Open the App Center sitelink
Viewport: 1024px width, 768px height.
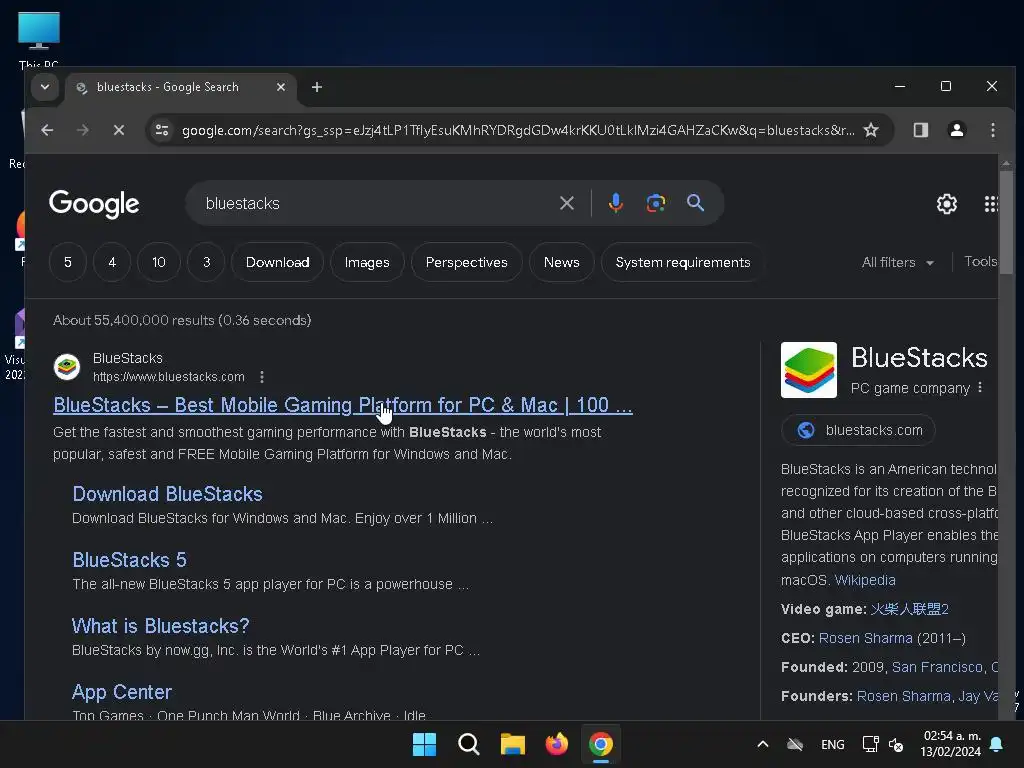(x=122, y=692)
